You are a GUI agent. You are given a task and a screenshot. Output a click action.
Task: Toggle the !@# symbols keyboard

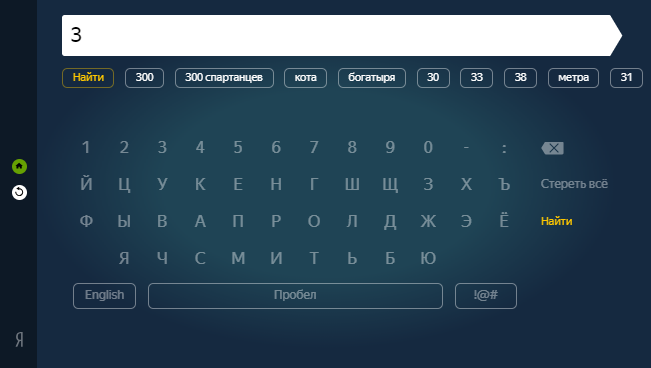tap(486, 296)
